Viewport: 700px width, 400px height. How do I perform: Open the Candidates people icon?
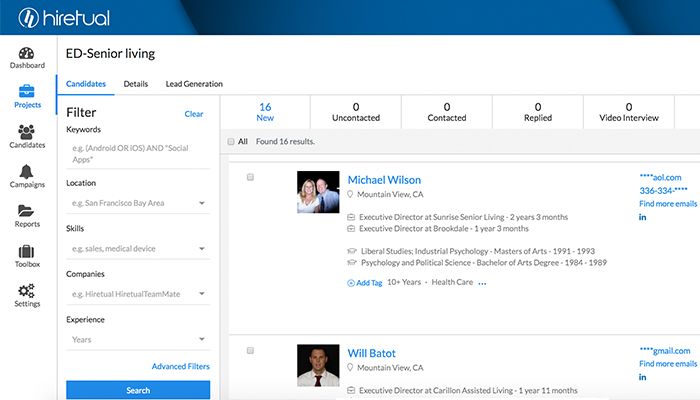27,132
